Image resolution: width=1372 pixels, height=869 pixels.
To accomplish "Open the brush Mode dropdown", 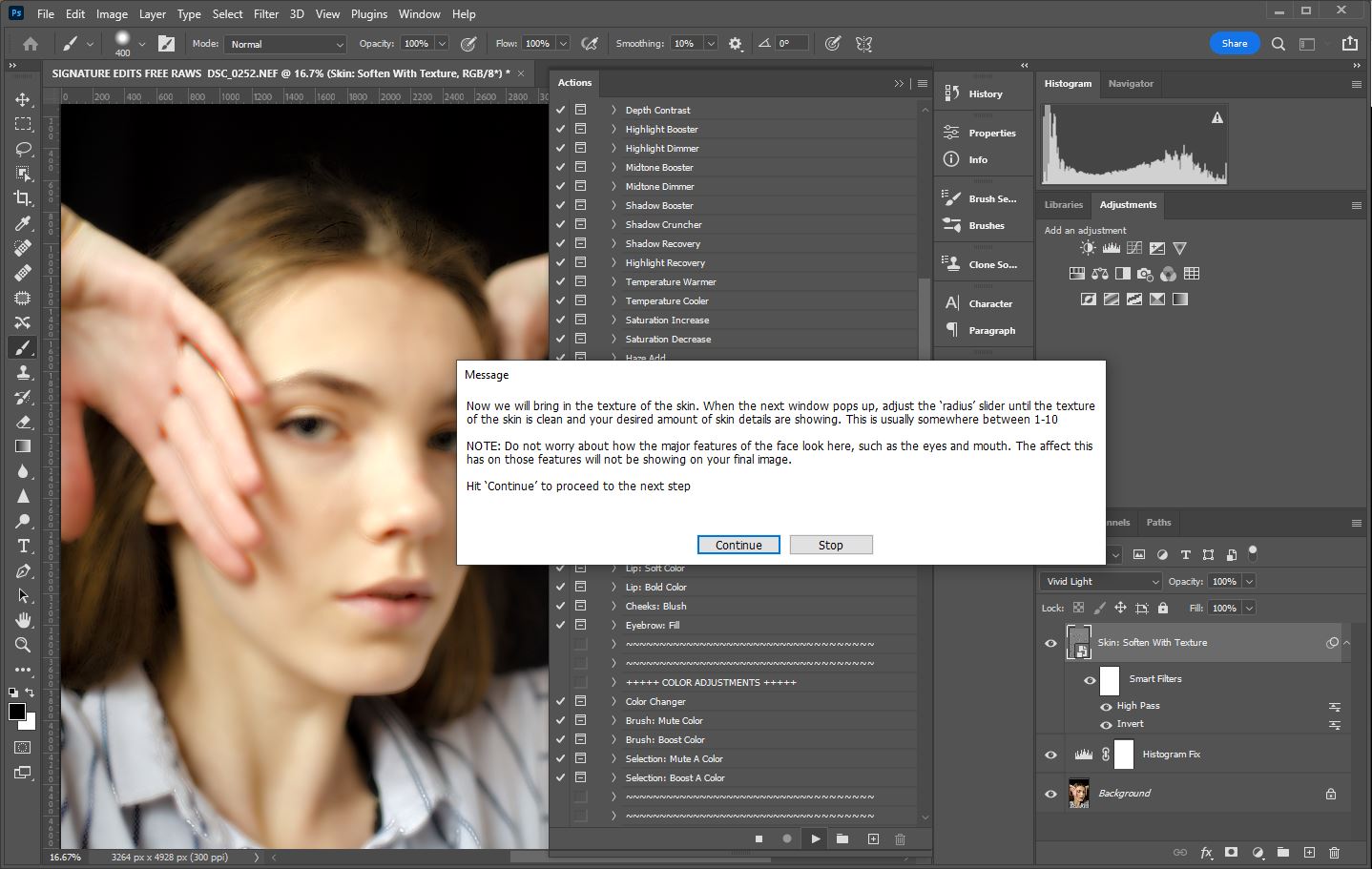I will [x=285, y=44].
